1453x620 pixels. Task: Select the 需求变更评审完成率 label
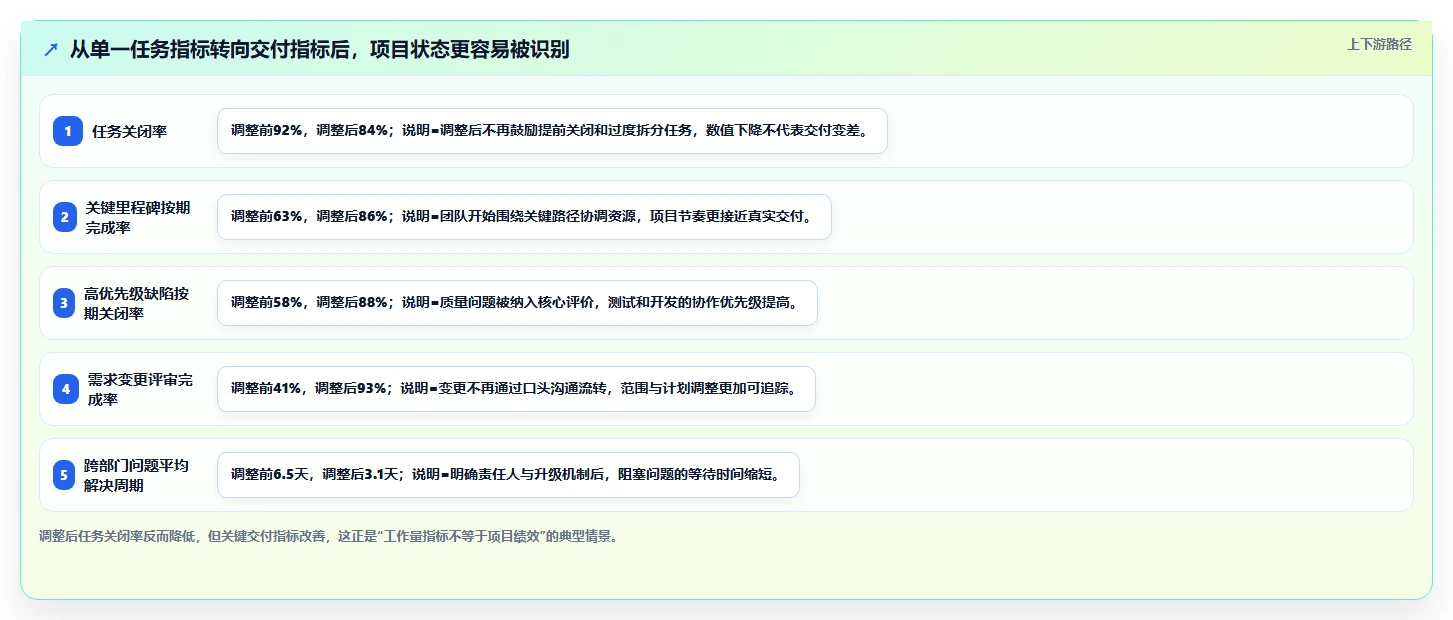tap(140, 389)
